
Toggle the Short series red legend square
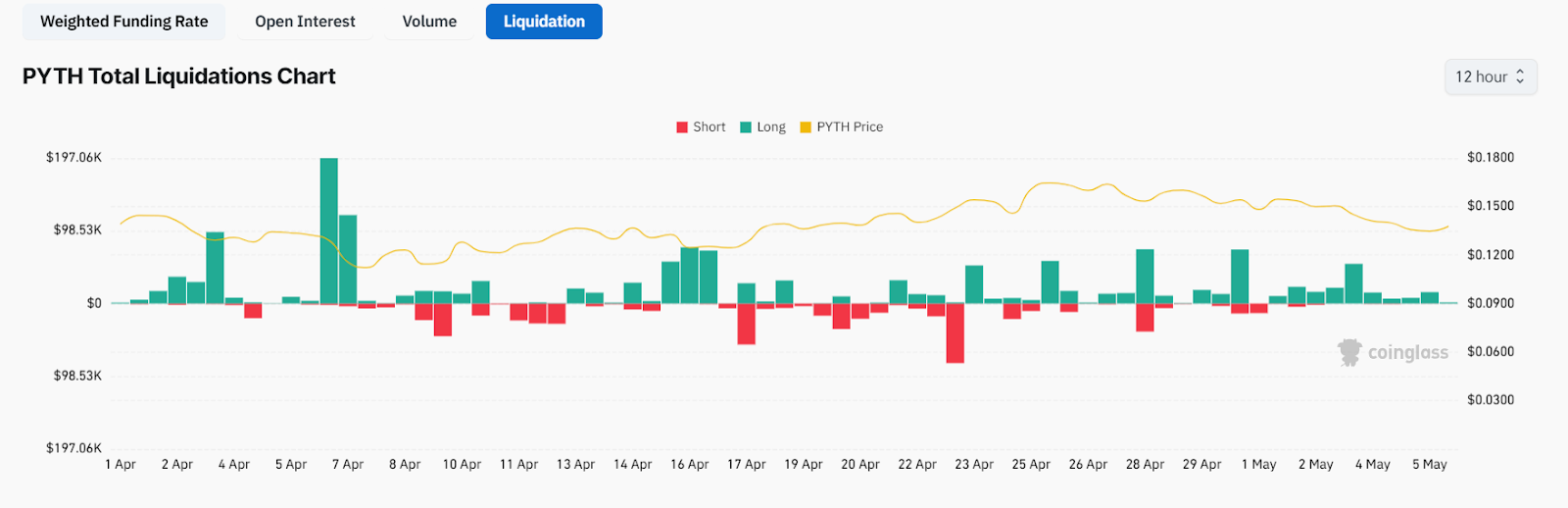682,127
